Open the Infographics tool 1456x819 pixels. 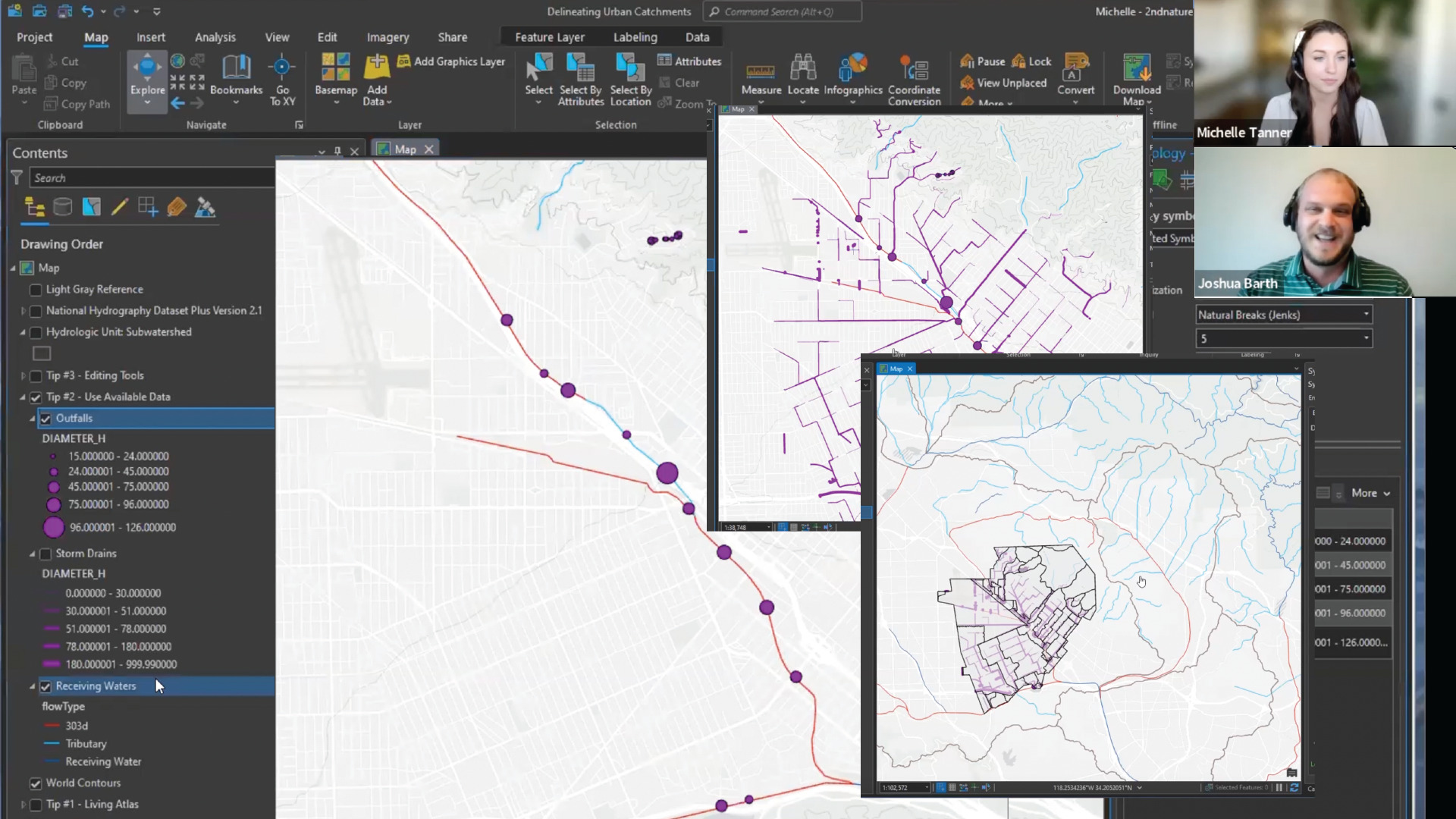point(853,78)
